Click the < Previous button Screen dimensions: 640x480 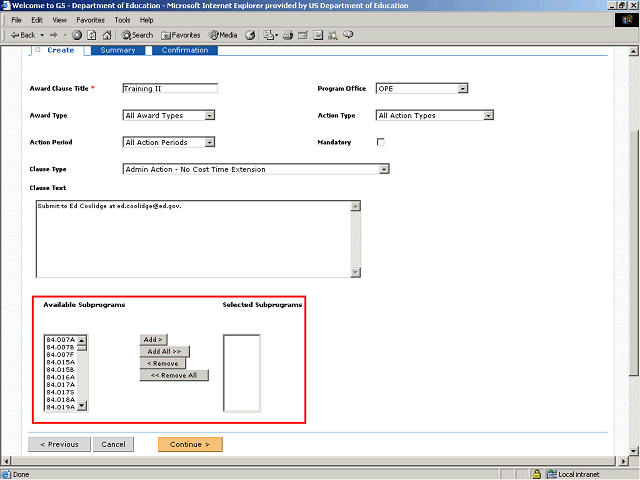(59, 444)
